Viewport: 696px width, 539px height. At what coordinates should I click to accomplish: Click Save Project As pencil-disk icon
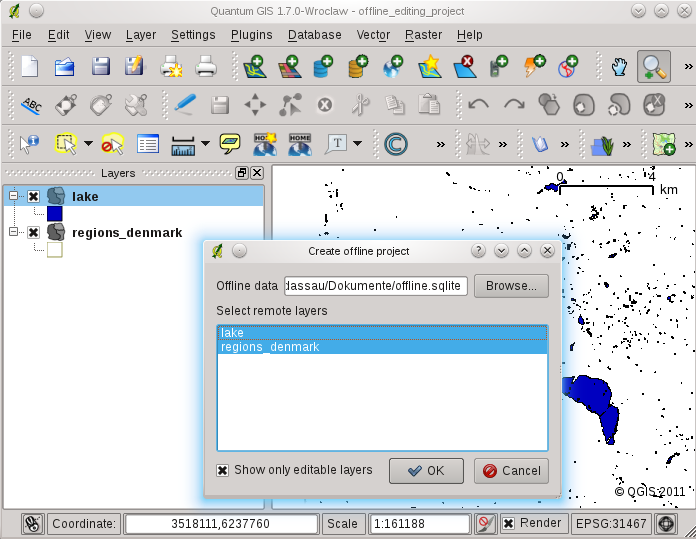pyautogui.click(x=134, y=67)
